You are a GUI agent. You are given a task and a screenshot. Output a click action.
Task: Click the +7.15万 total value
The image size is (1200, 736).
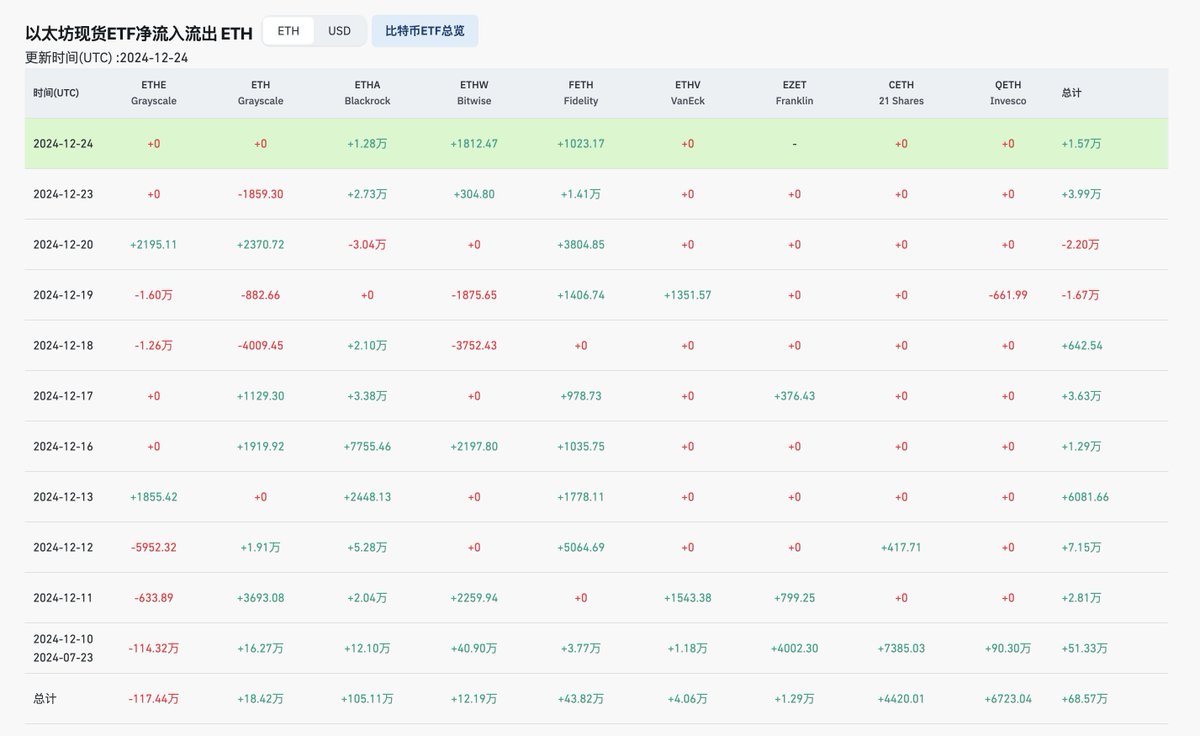tap(1081, 547)
